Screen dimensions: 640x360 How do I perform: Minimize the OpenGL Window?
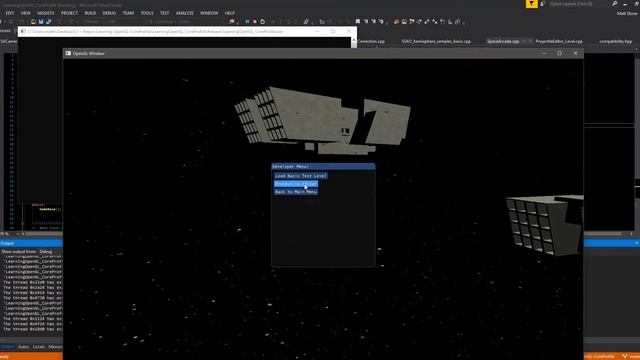(x=544, y=53)
